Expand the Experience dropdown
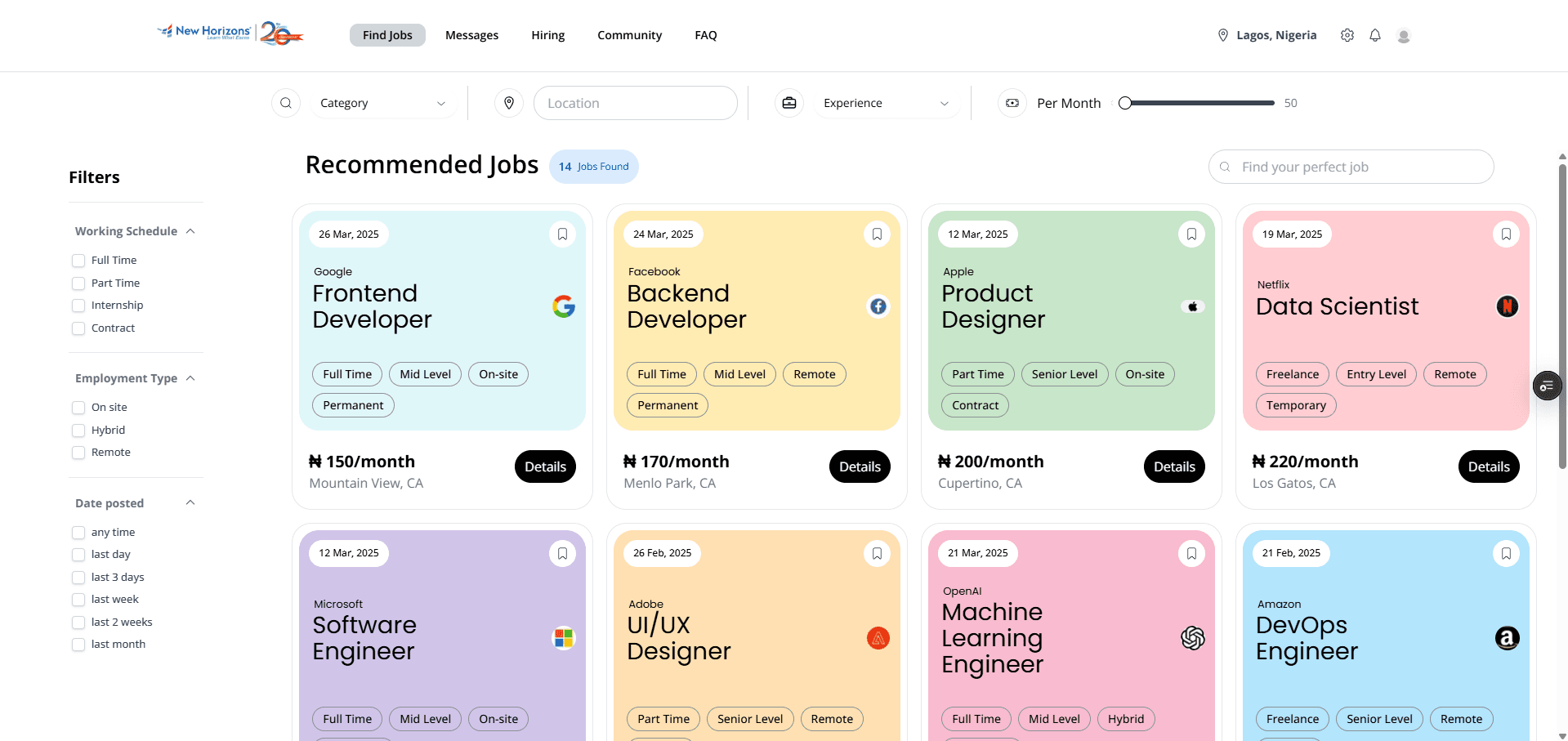Image resolution: width=1568 pixels, height=741 pixels. click(886, 102)
